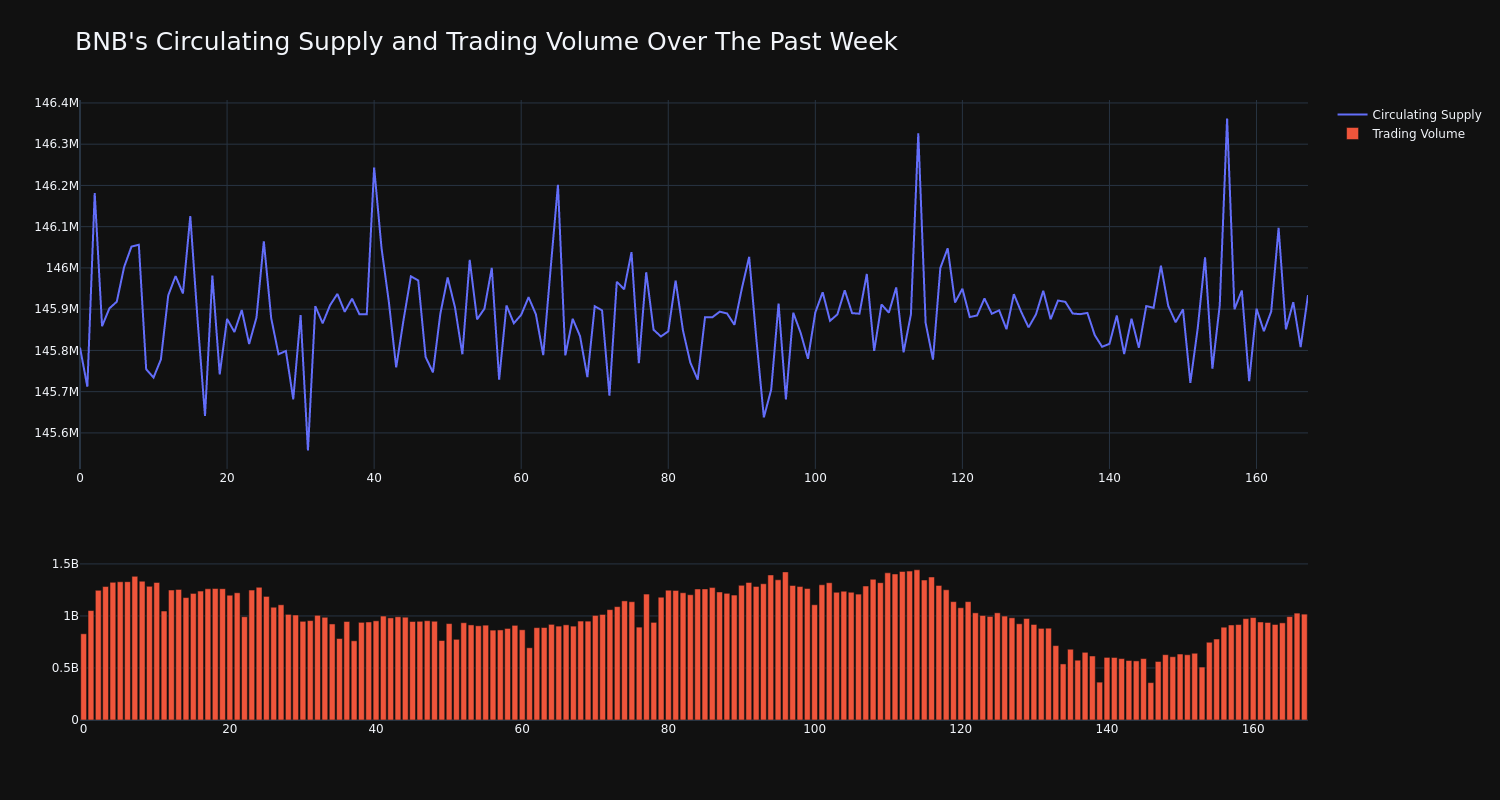The height and width of the screenshot is (800, 1500).
Task: Click the red Trading Volume legend swatch
Action: point(1352,134)
